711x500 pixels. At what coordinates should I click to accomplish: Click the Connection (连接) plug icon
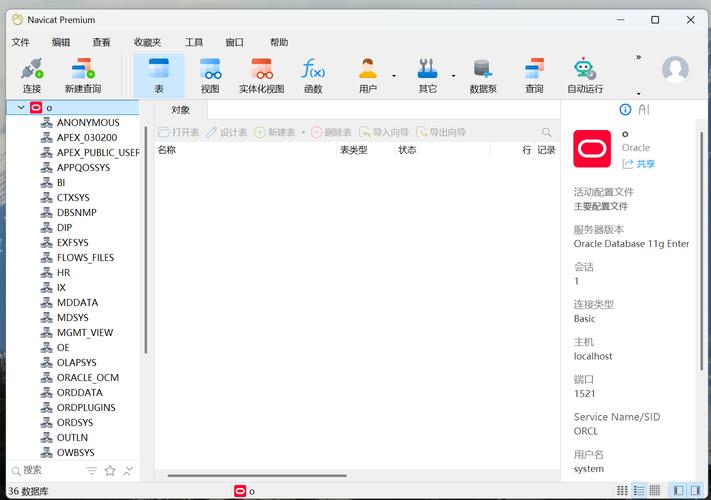click(x=32, y=69)
